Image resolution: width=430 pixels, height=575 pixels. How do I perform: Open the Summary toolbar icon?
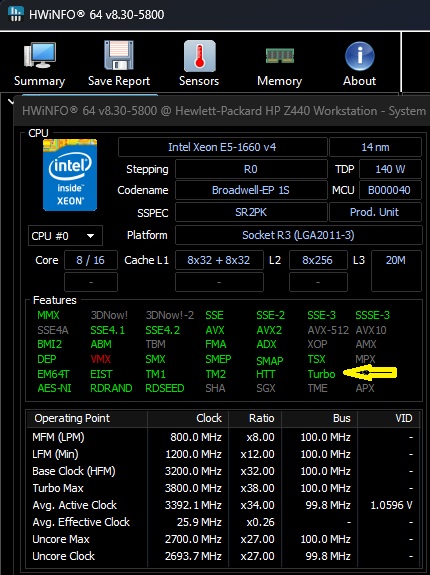[x=40, y=56]
